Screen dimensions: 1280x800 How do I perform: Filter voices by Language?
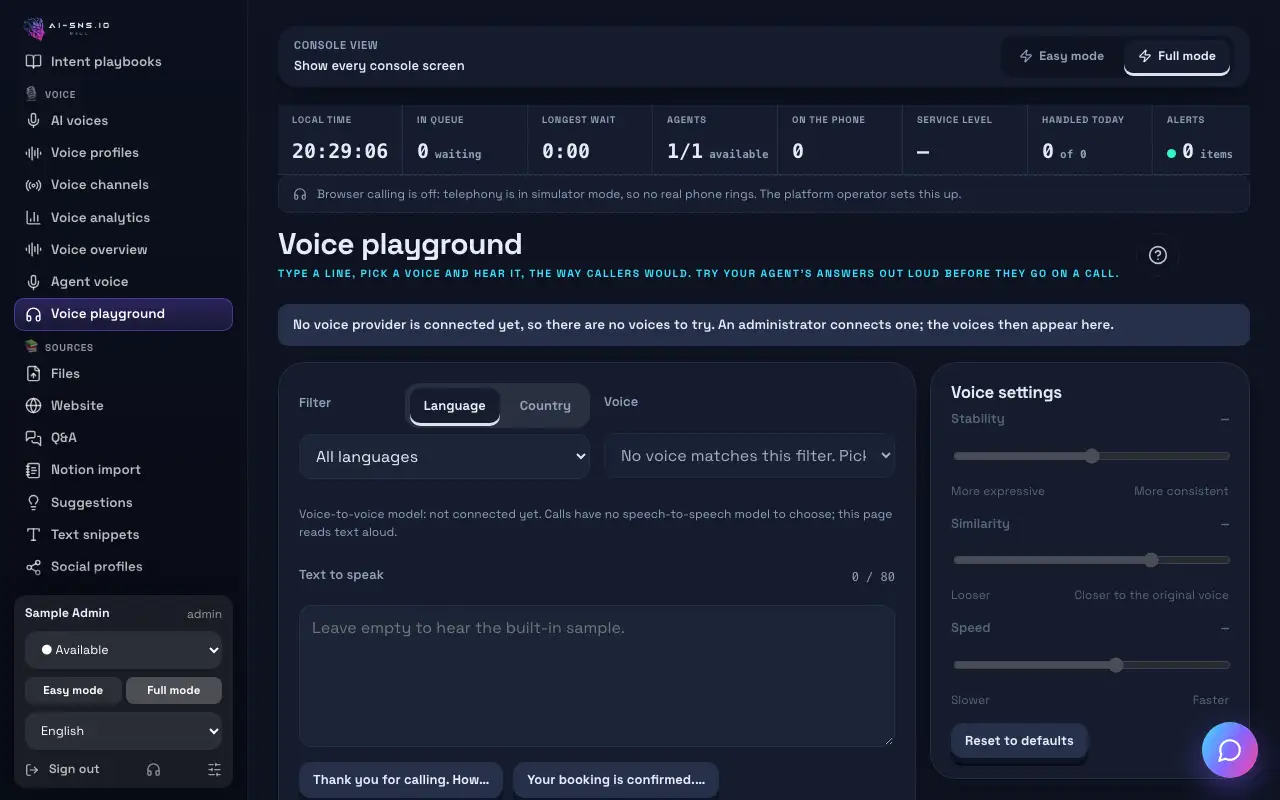(454, 405)
